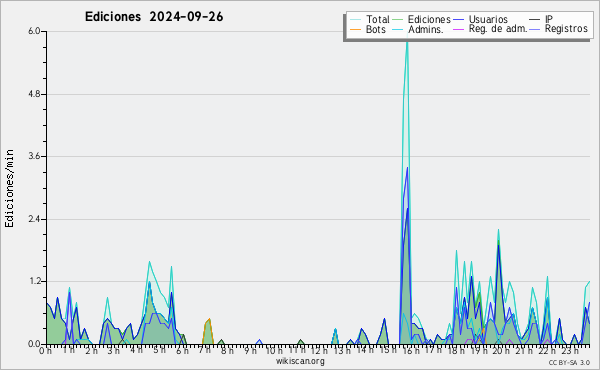Click the 'Ediciones/min' y-axis label

pyautogui.click(x=9, y=188)
